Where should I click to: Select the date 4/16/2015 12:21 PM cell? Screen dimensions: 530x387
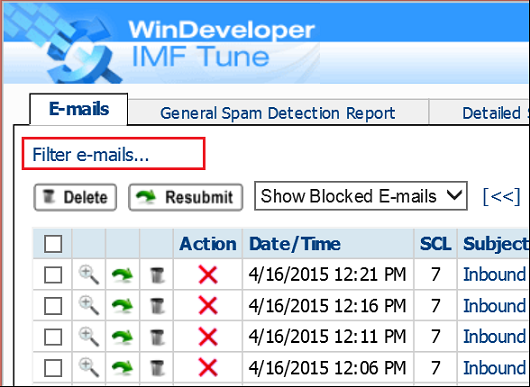pyautogui.click(x=328, y=274)
